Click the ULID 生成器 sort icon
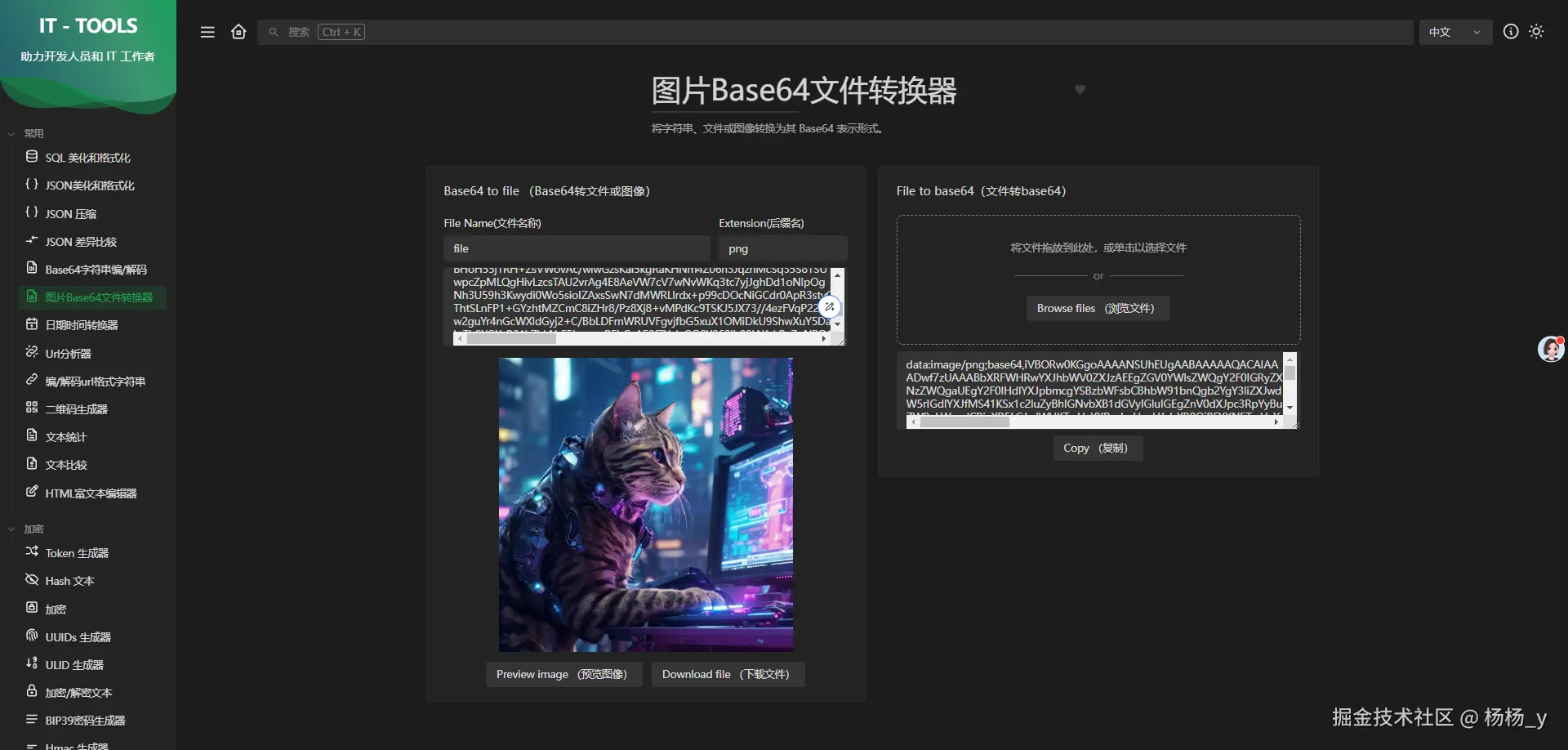Screen dimensions: 1568x750 click(32, 663)
